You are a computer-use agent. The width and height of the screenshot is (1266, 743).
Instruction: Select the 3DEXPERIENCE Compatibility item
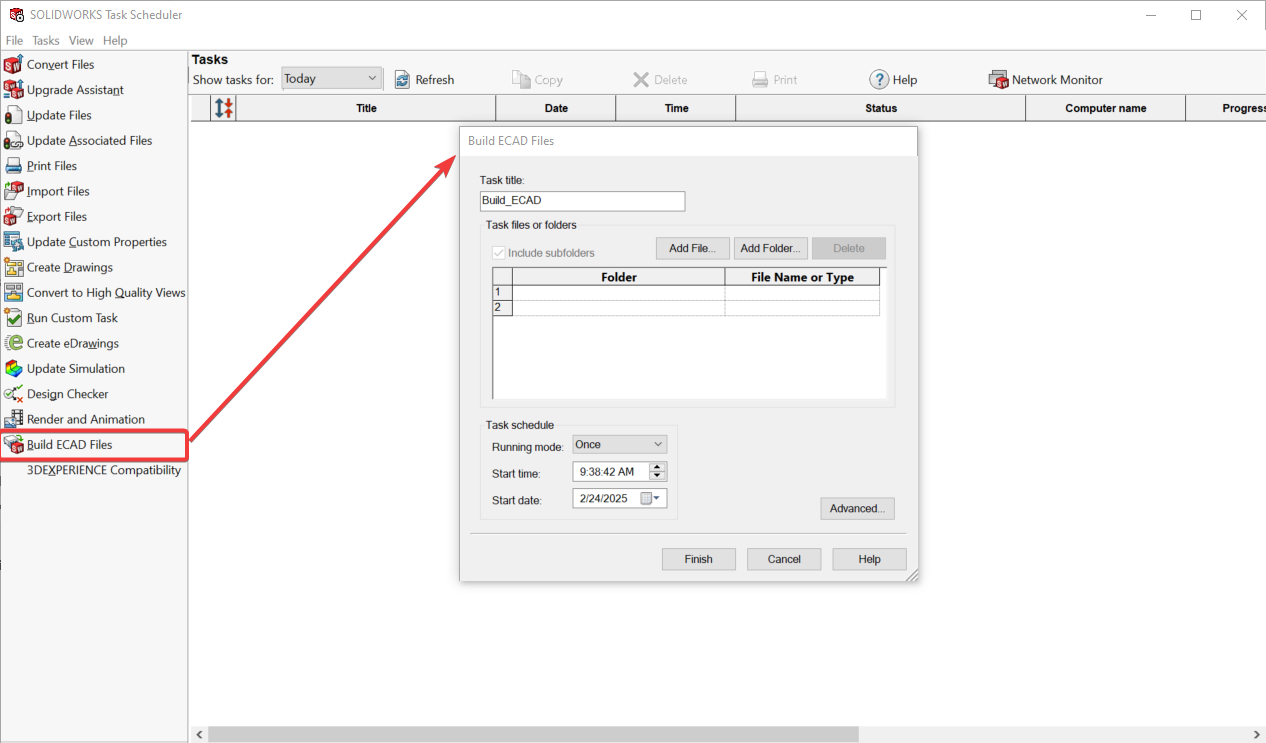pyautogui.click(x=104, y=470)
